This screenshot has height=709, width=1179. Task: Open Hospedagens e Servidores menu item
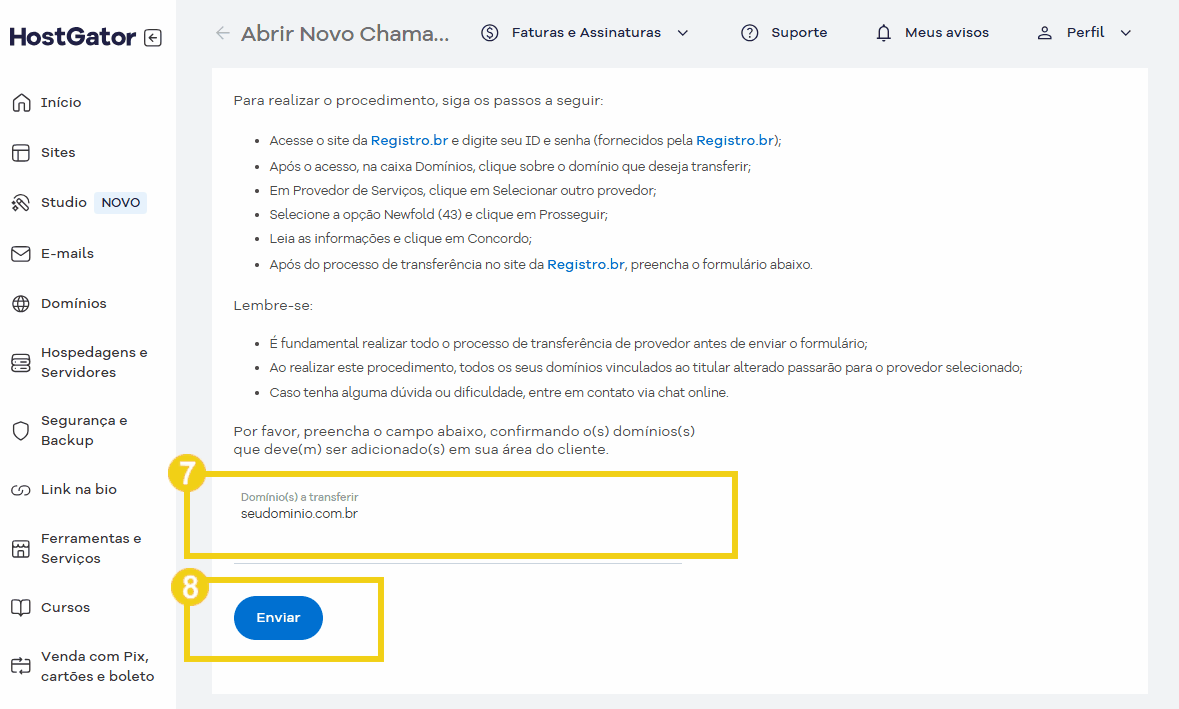pyautogui.click(x=94, y=362)
